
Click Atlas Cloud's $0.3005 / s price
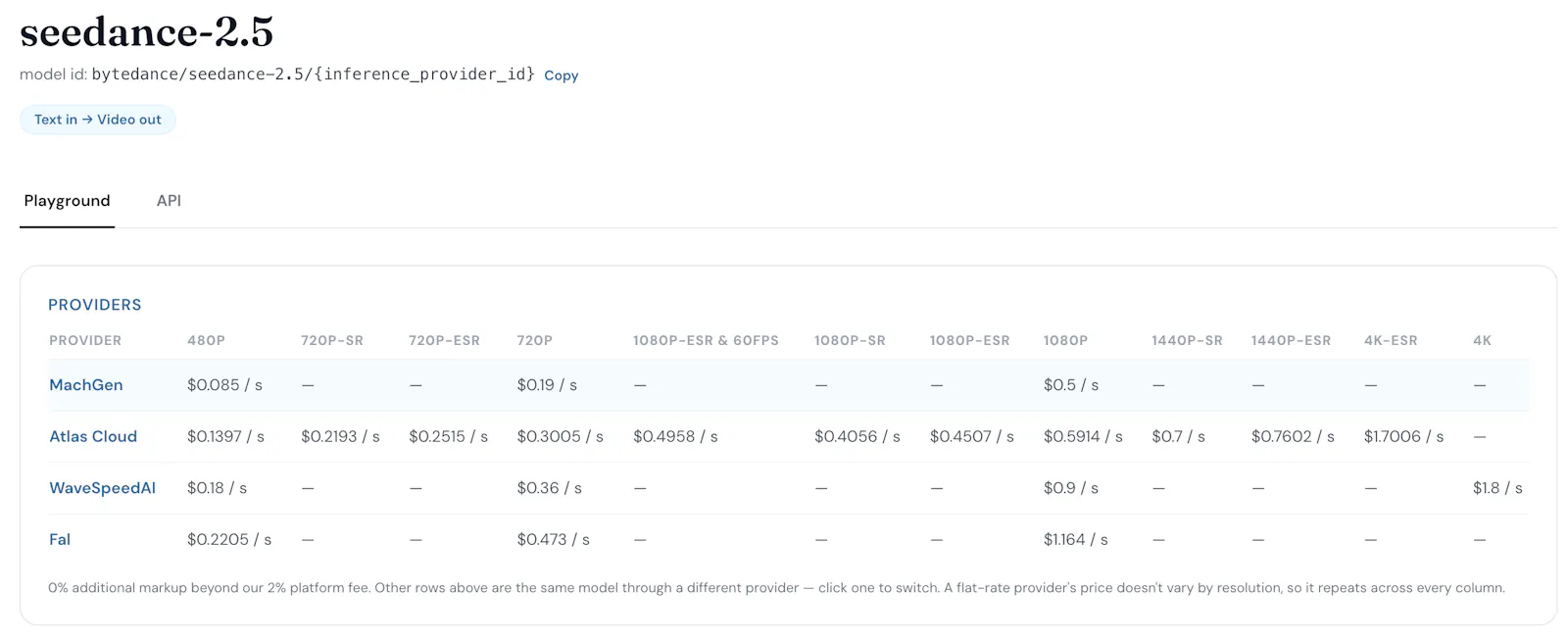(561, 437)
